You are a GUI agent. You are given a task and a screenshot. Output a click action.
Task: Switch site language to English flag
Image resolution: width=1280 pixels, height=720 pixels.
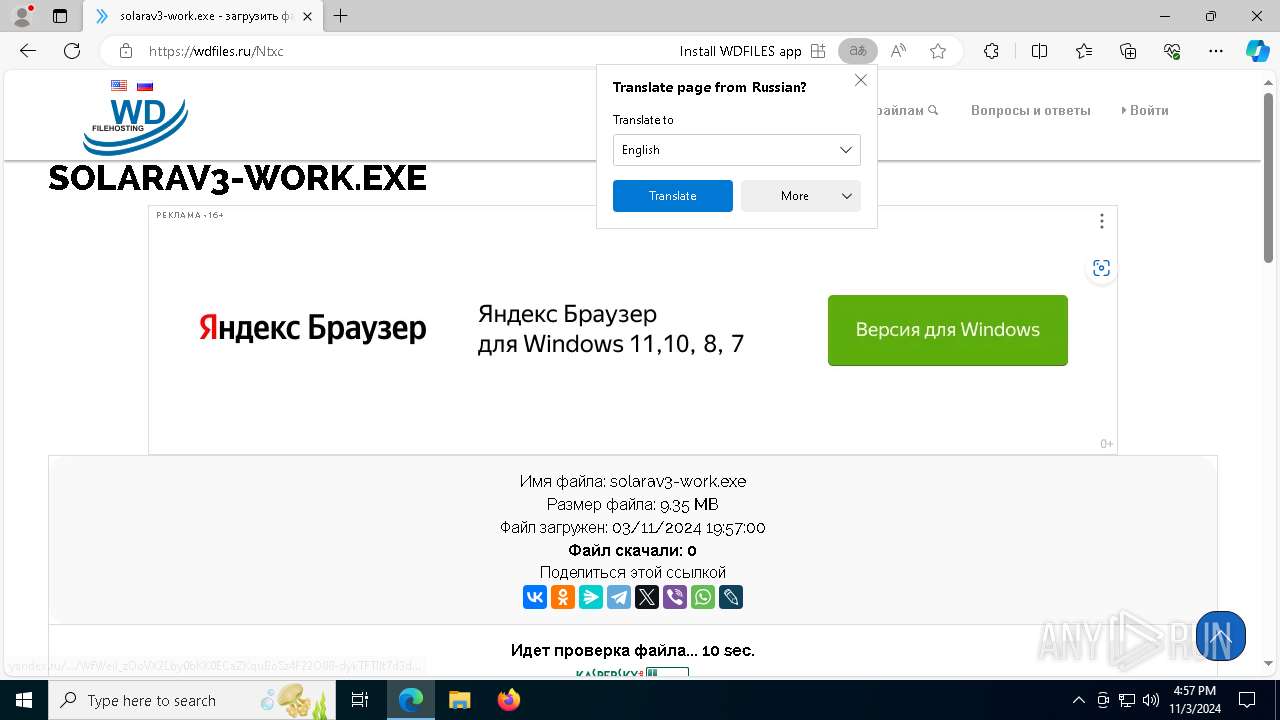pos(119,86)
